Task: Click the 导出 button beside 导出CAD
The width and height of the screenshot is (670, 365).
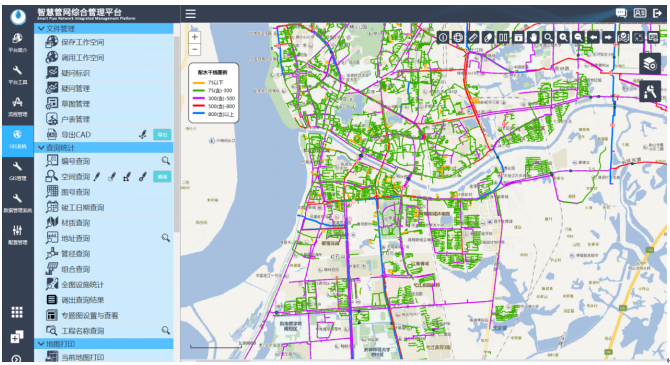Action: coord(162,135)
